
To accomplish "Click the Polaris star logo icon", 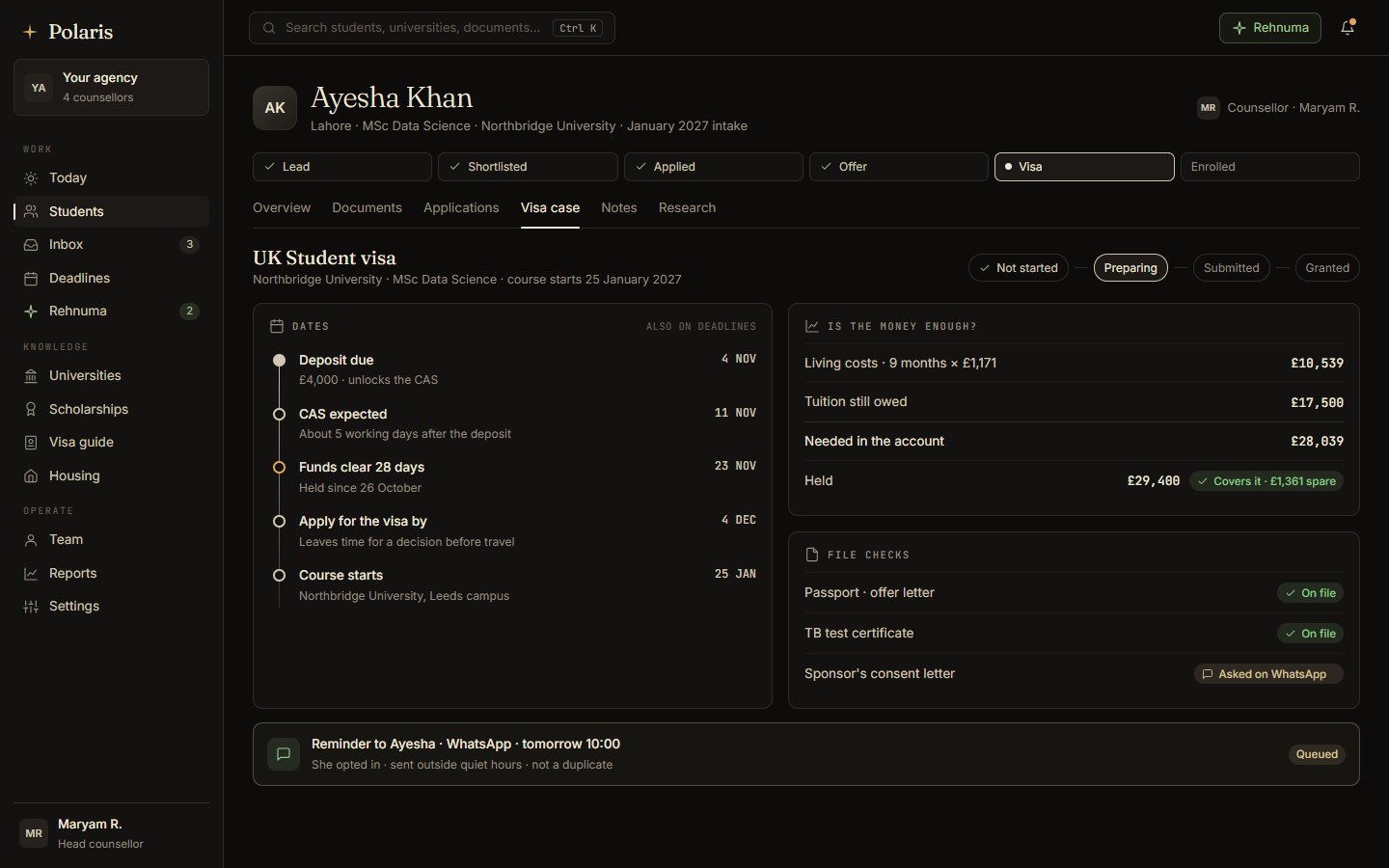I will [30, 32].
